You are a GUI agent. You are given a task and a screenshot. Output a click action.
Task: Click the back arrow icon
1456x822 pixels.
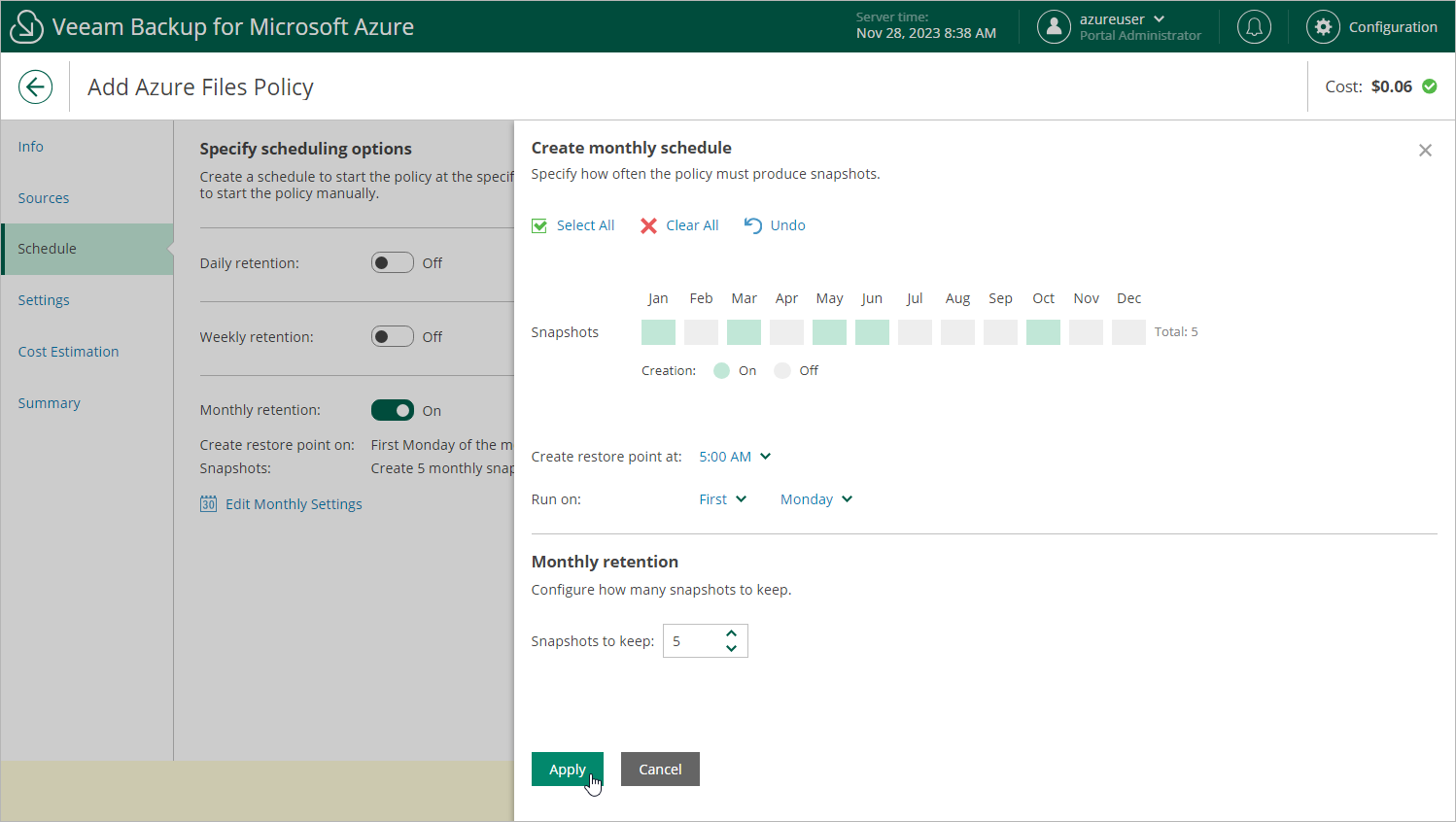(x=35, y=86)
